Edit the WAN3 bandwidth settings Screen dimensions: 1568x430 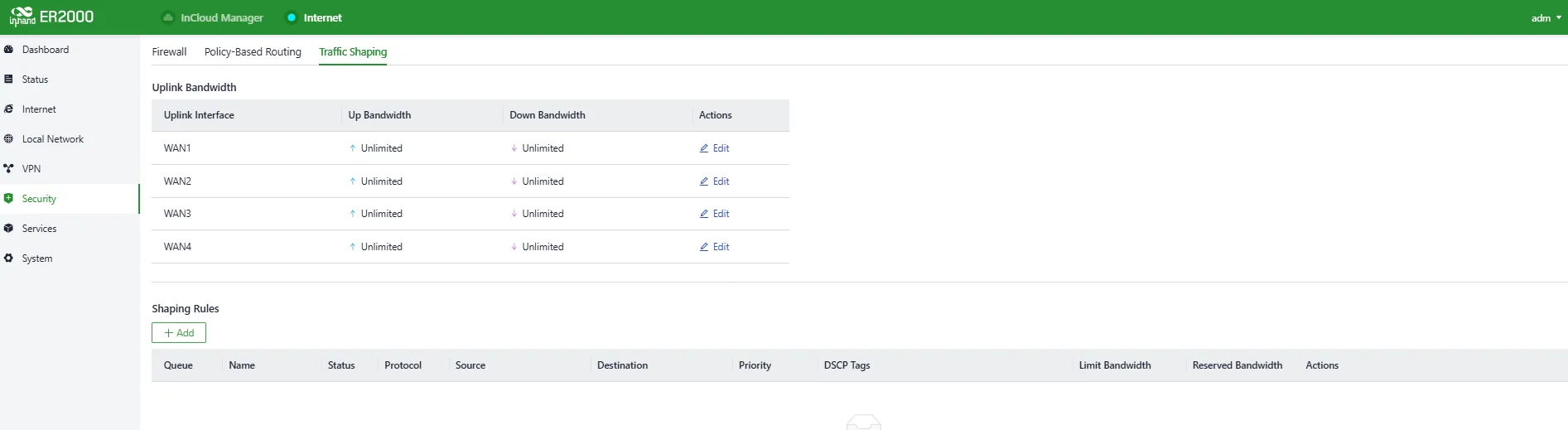tap(715, 214)
